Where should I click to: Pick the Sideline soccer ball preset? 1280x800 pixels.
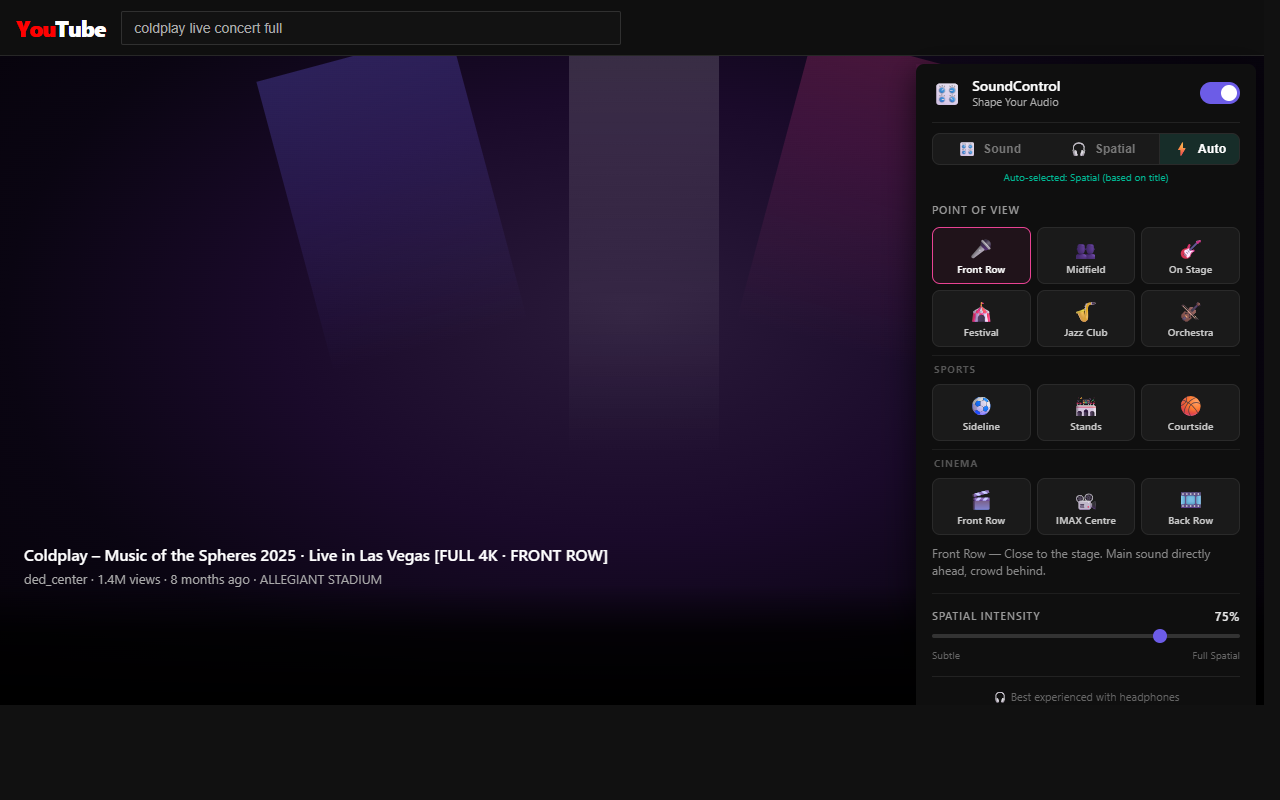point(981,412)
